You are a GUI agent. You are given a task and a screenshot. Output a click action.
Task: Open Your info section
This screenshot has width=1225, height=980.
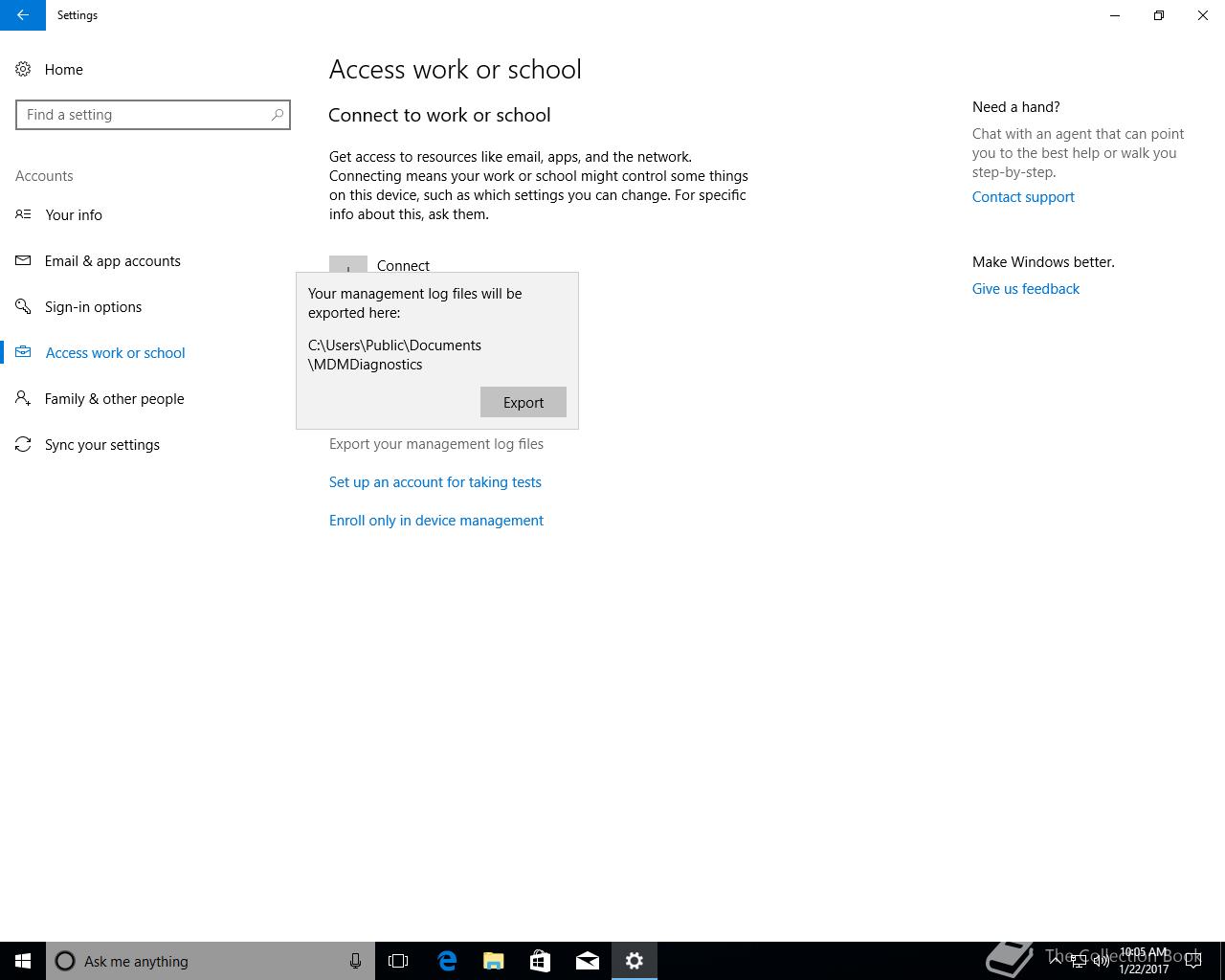tap(74, 215)
